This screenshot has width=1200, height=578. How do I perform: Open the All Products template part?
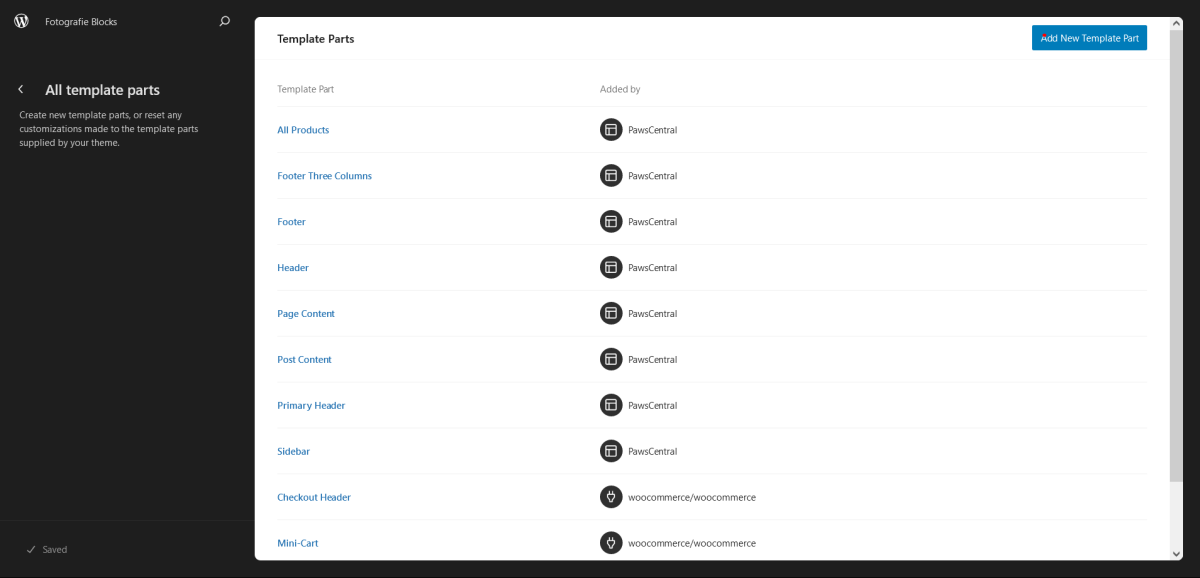(303, 130)
